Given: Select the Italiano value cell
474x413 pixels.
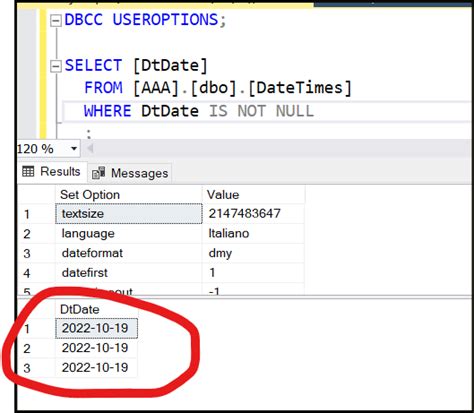Looking at the screenshot, I should pyautogui.click(x=253, y=234).
